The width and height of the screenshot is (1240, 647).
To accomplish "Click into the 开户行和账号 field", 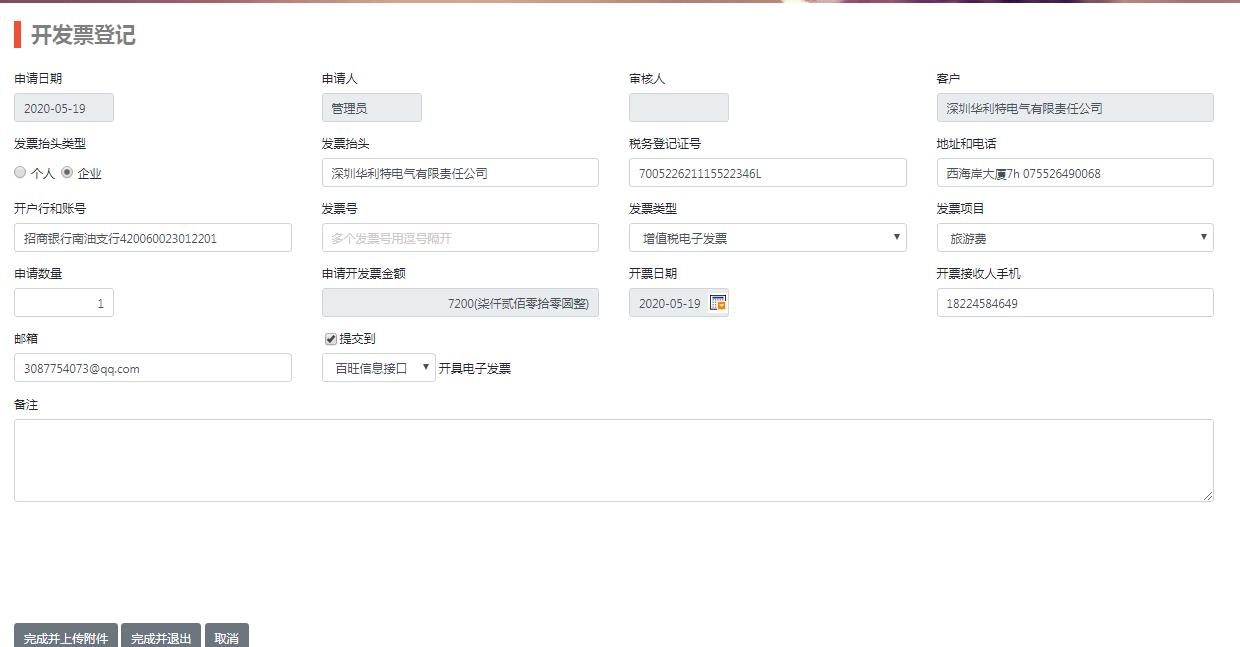I will coord(153,238).
